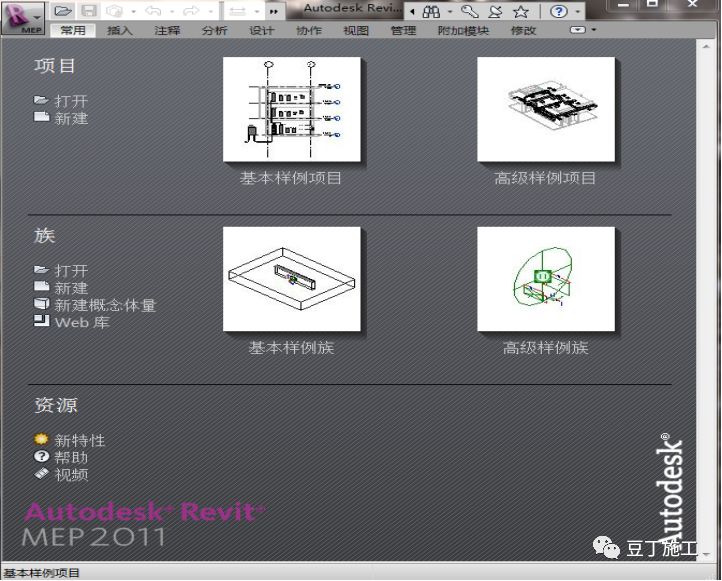Open the 高级样例族 thumbnail

click(x=546, y=279)
